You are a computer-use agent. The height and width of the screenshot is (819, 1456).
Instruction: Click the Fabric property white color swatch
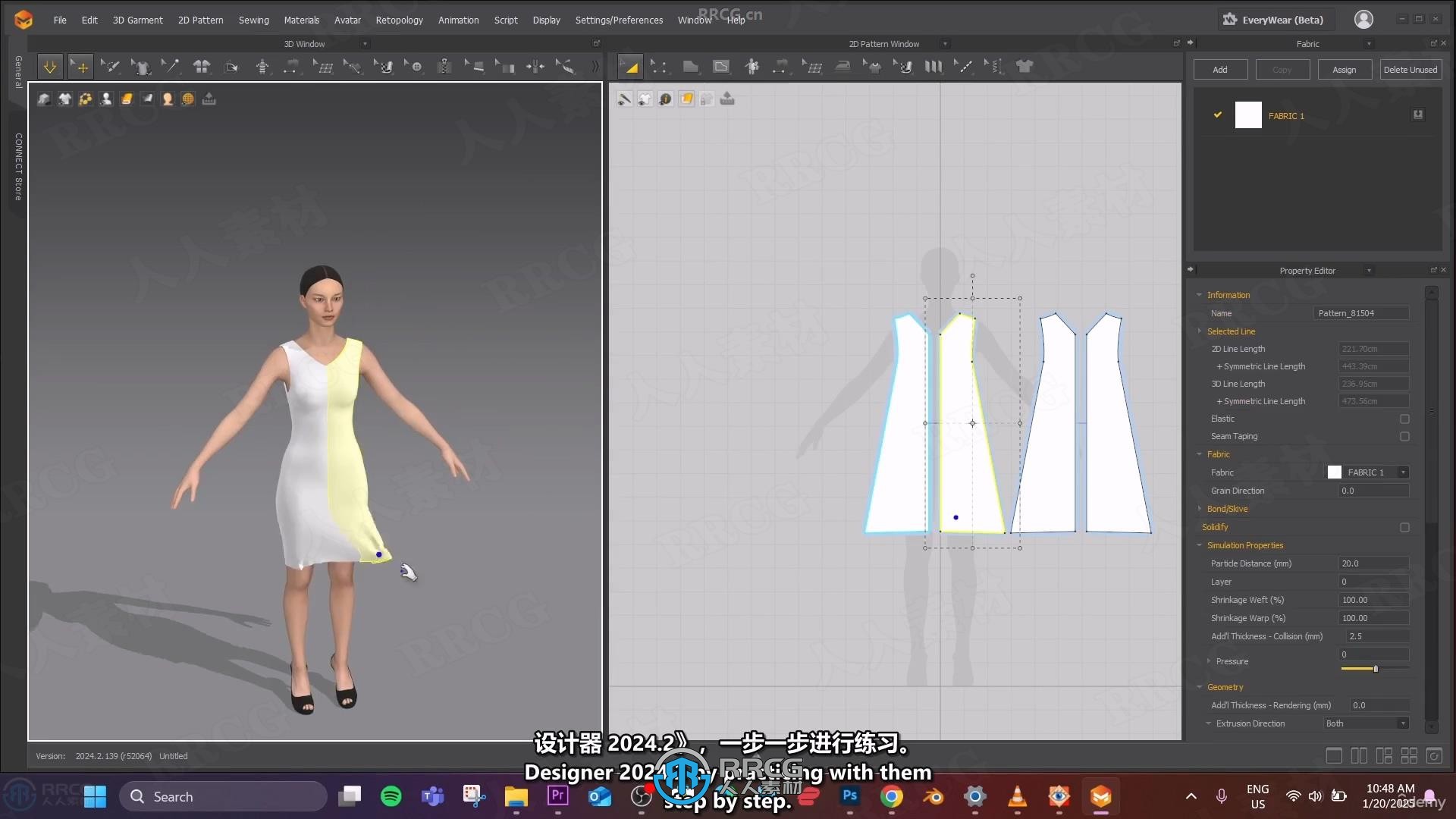click(x=1335, y=472)
